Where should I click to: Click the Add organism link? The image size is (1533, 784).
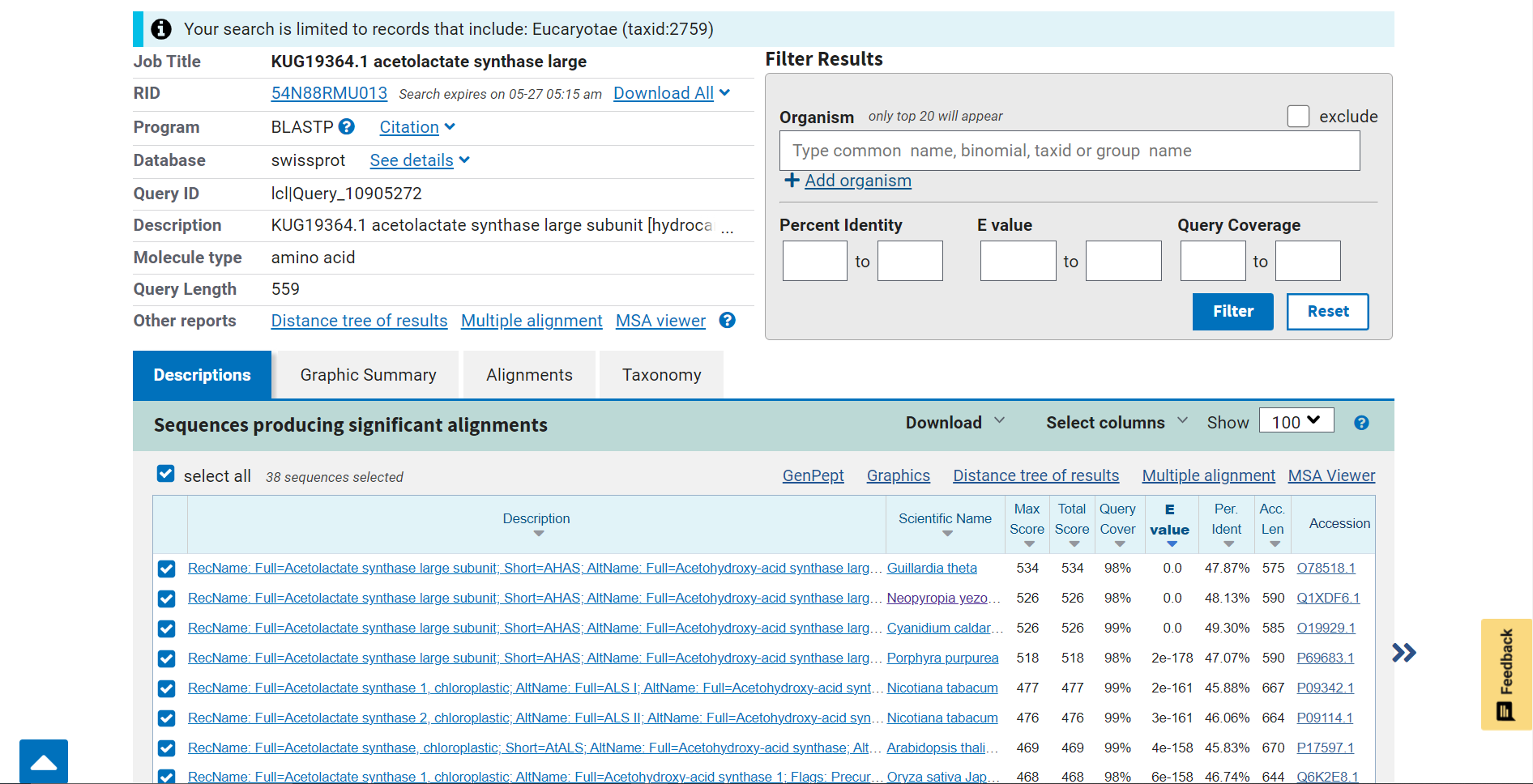pos(858,181)
